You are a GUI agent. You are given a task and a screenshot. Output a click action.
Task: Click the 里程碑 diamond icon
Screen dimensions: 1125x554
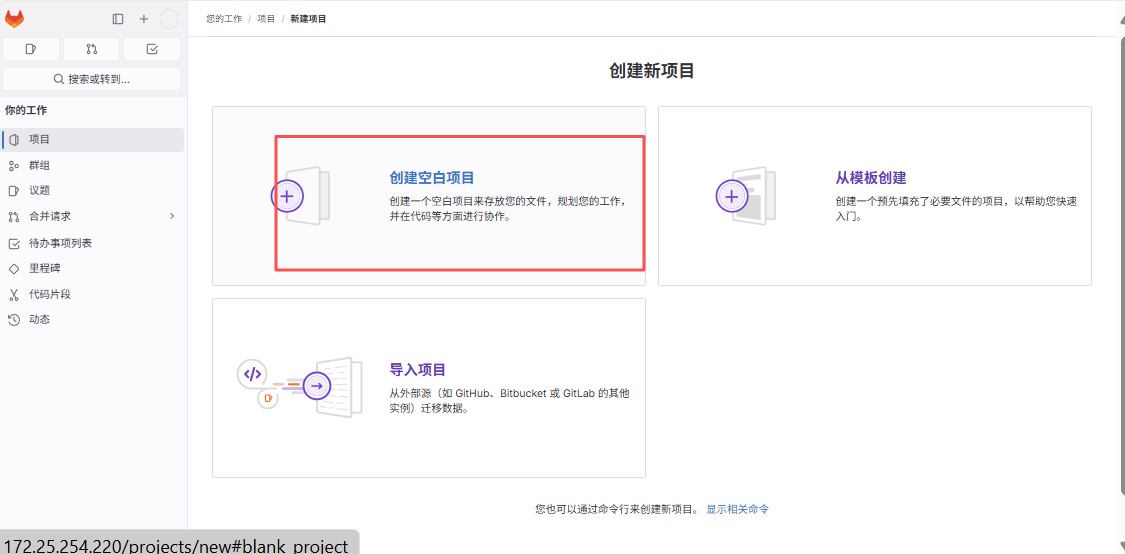[x=14, y=268]
